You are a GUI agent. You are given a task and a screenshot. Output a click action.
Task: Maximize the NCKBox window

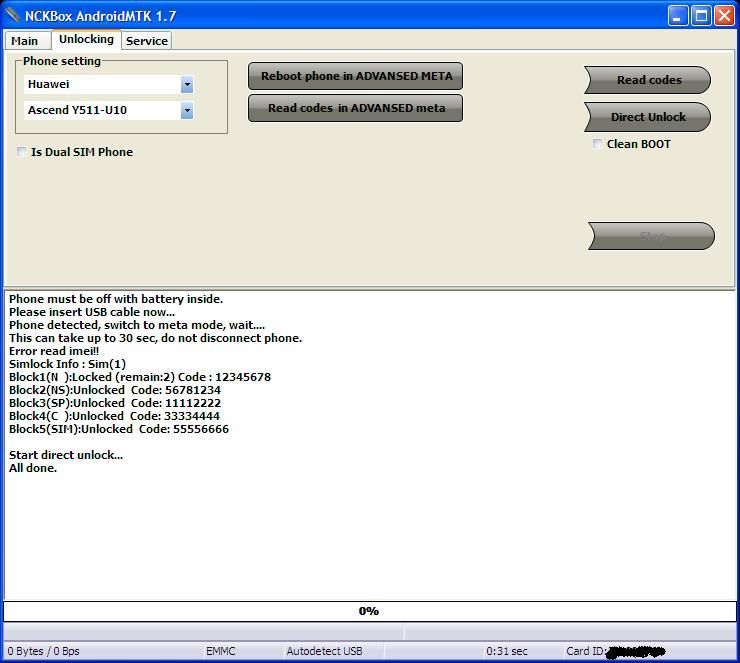coord(701,15)
